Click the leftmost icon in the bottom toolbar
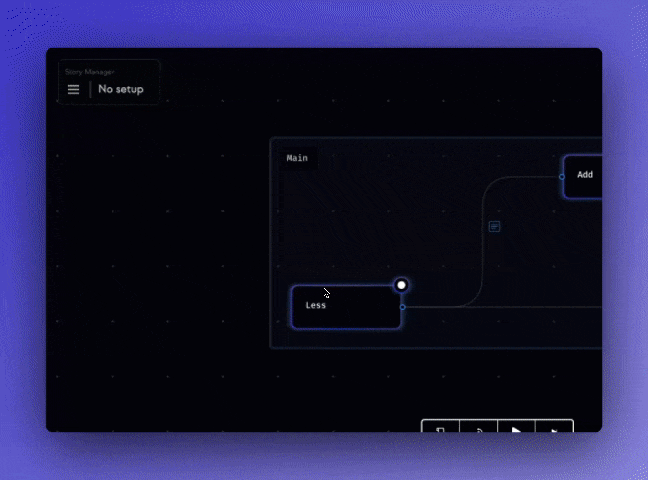The height and width of the screenshot is (480, 648). tap(440, 428)
